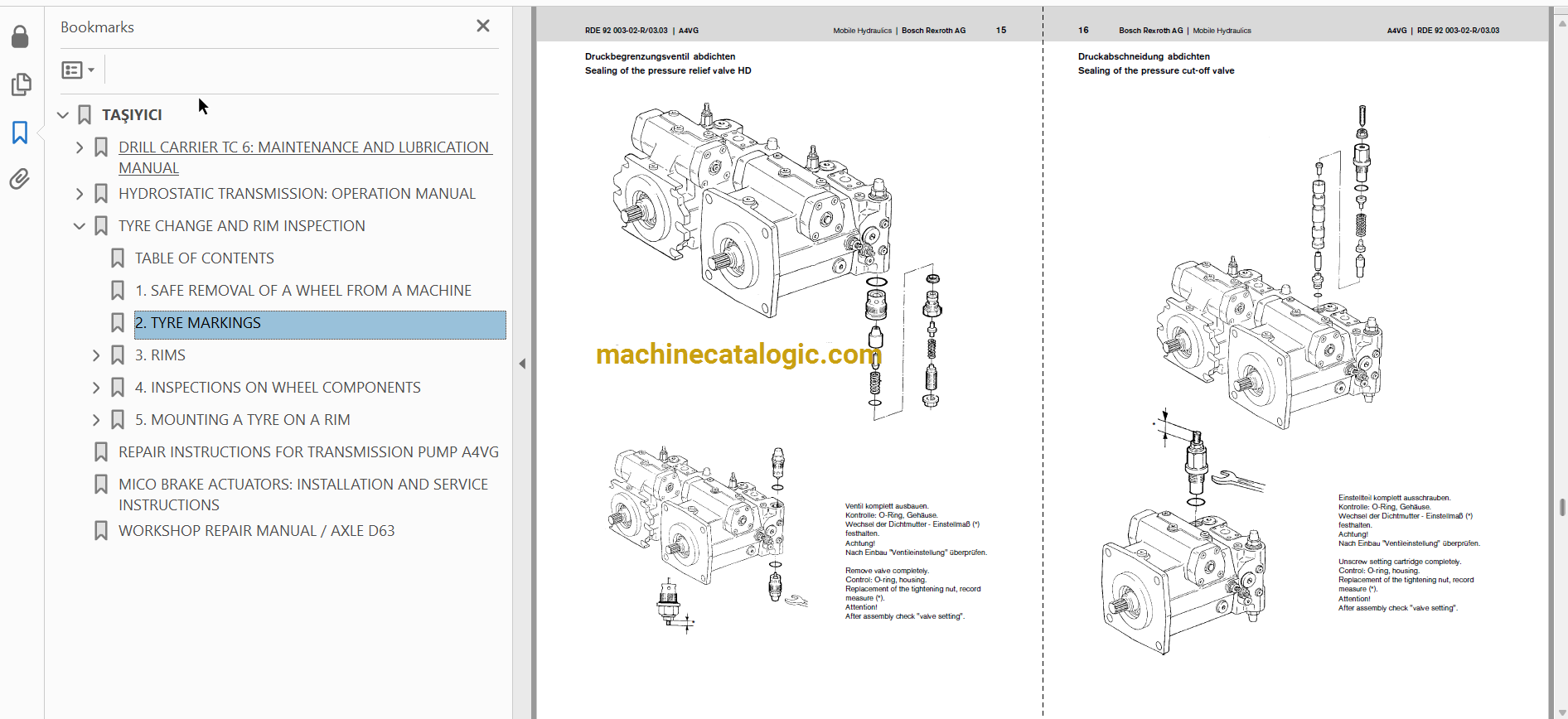Open TAŞIYICI bookmark
The height and width of the screenshot is (719, 1568).
(132, 115)
